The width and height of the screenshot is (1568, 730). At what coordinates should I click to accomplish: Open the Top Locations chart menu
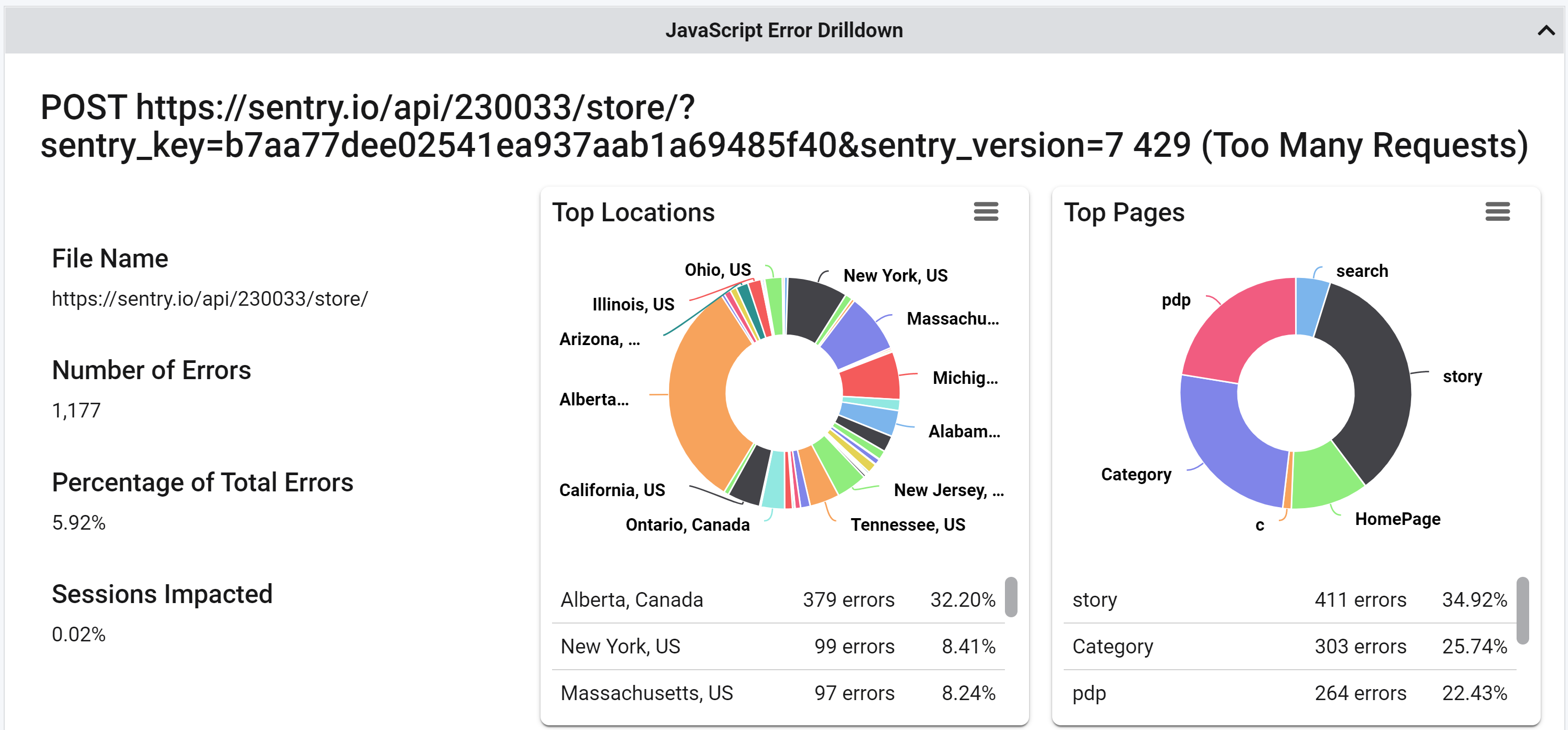coord(986,212)
